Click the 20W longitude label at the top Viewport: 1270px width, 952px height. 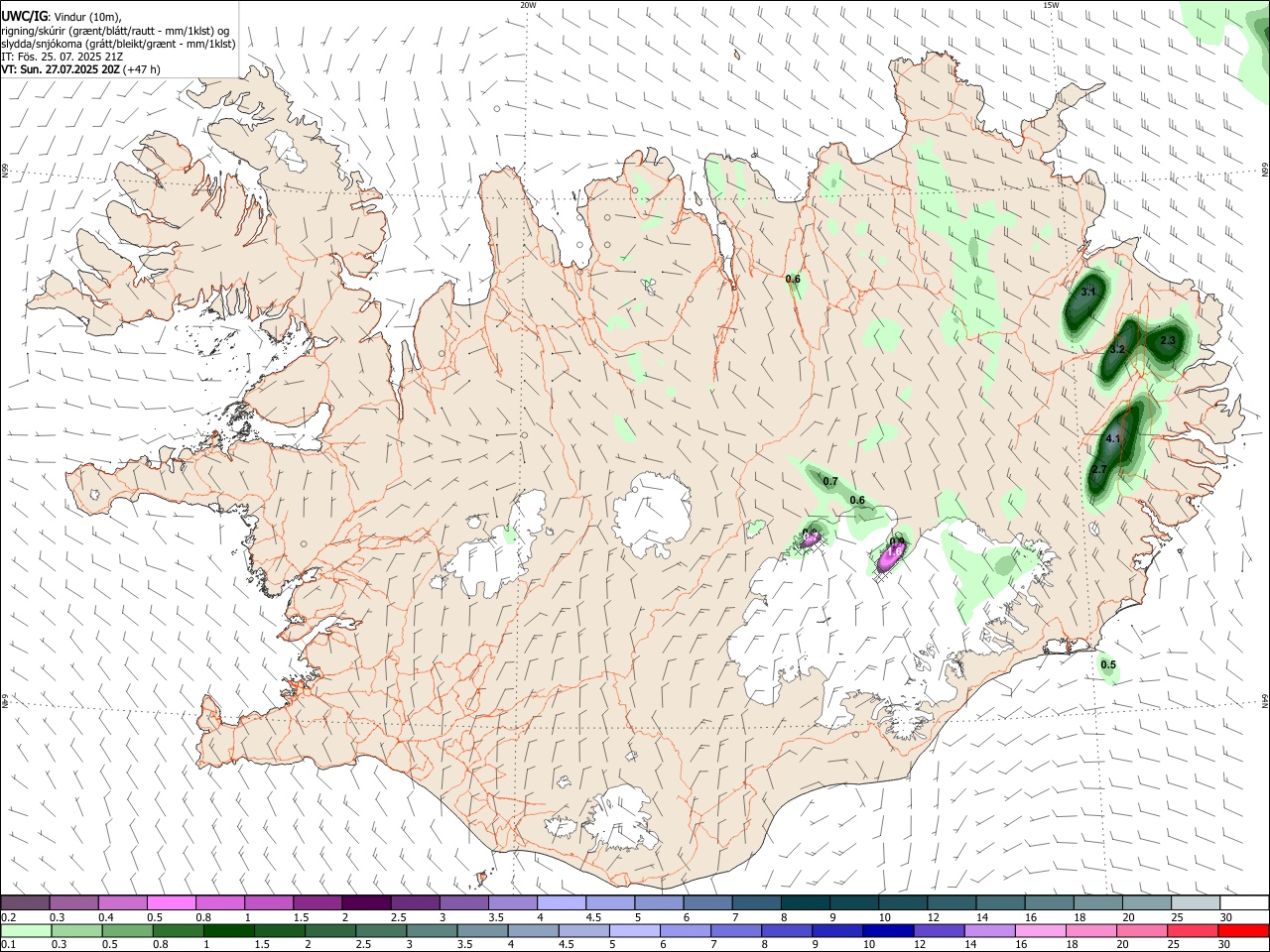(528, 5)
